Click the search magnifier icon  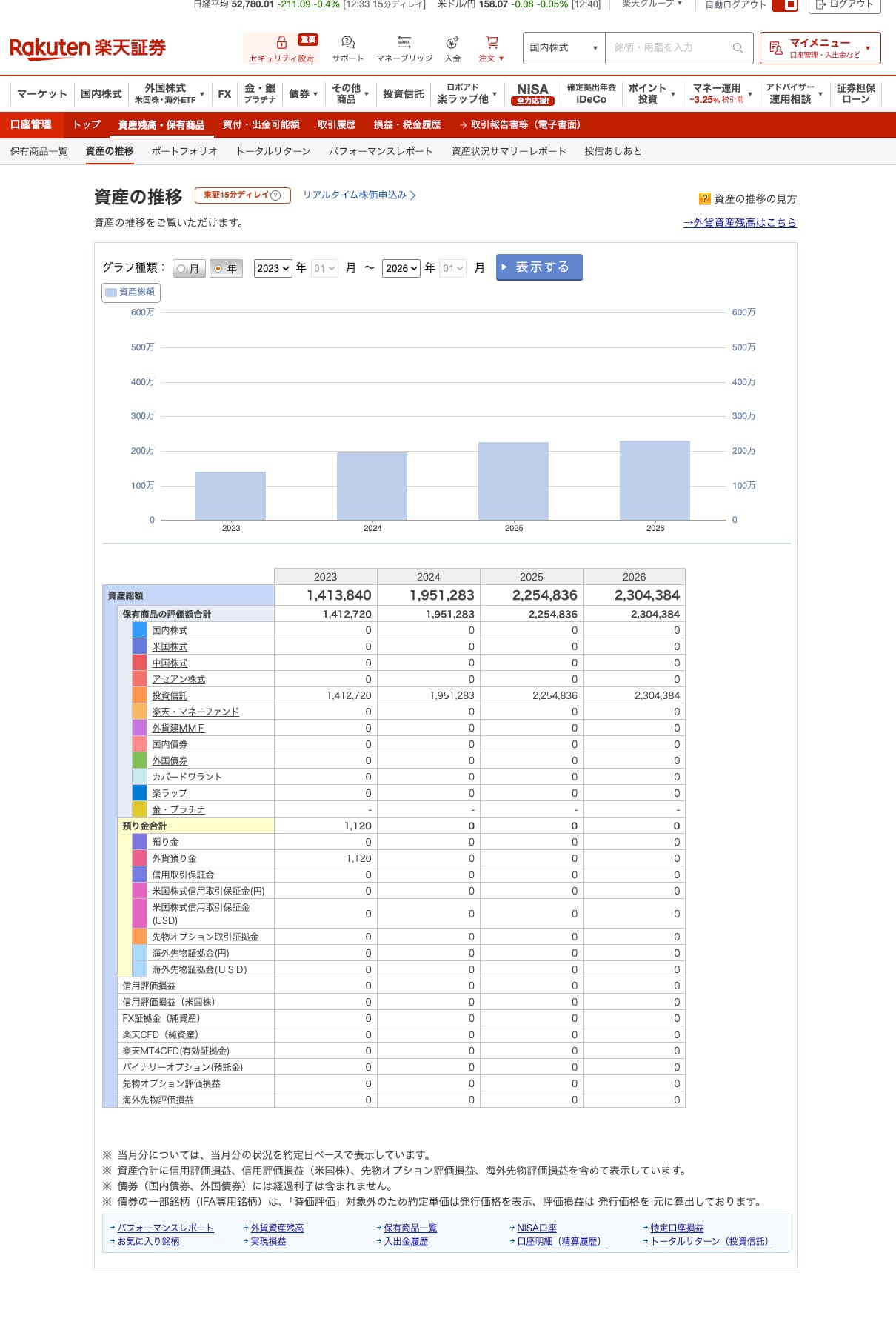tap(738, 48)
